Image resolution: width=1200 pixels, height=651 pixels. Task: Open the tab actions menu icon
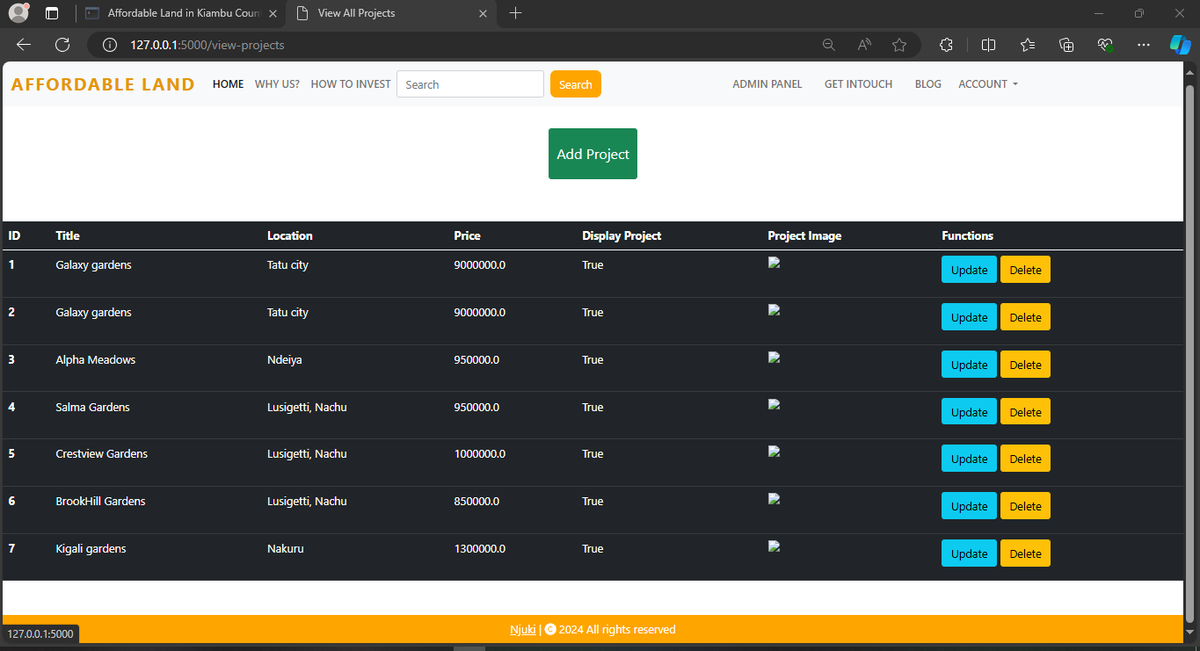pyautogui.click(x=52, y=13)
